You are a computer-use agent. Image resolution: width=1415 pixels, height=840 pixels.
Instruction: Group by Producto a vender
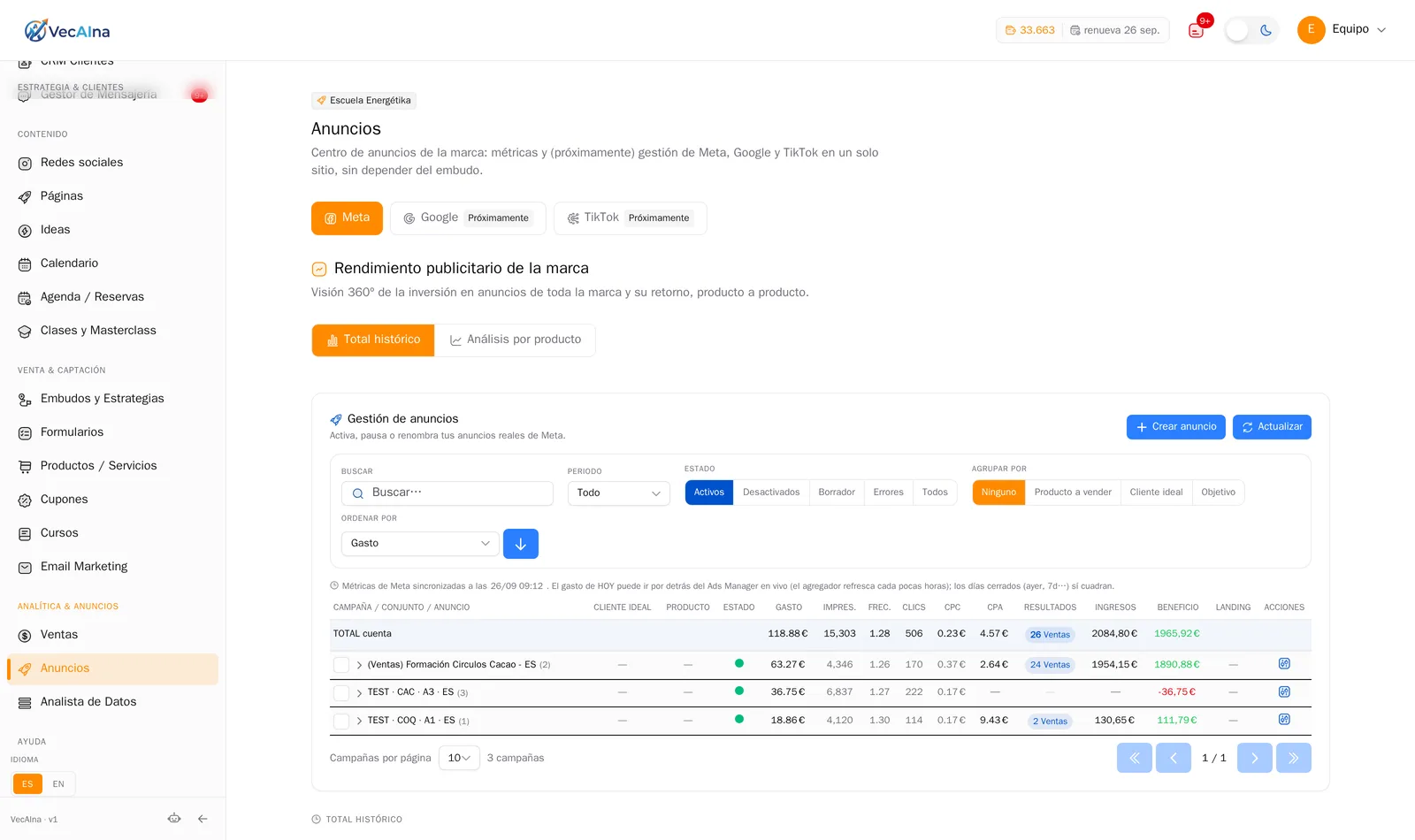click(x=1073, y=493)
